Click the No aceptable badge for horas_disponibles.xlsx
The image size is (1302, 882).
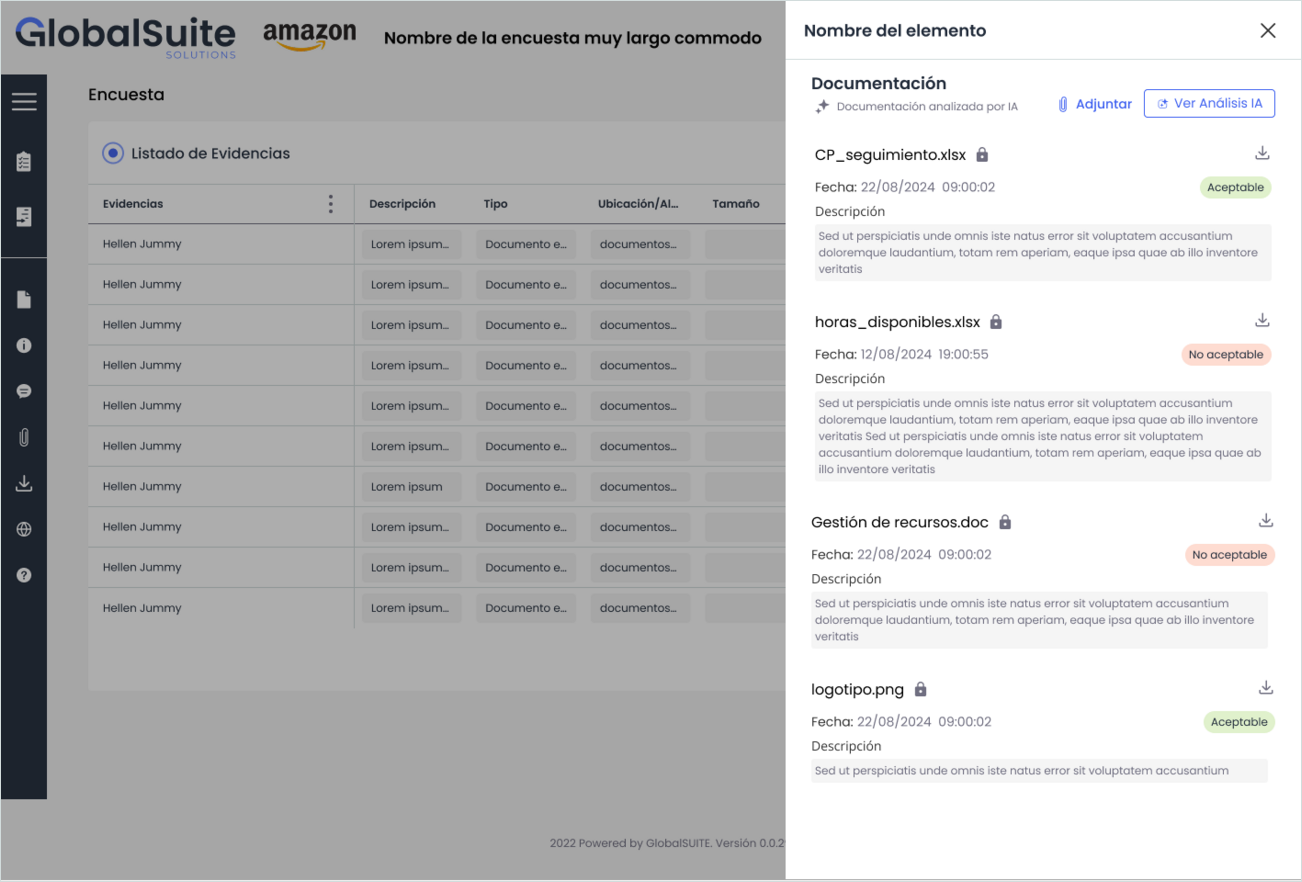point(1225,354)
